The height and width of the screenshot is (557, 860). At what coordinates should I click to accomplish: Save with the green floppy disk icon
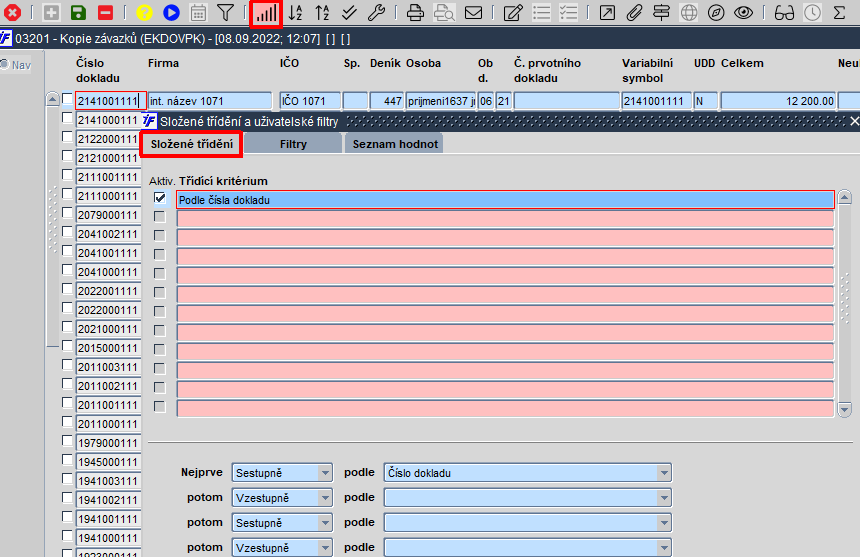(x=78, y=12)
